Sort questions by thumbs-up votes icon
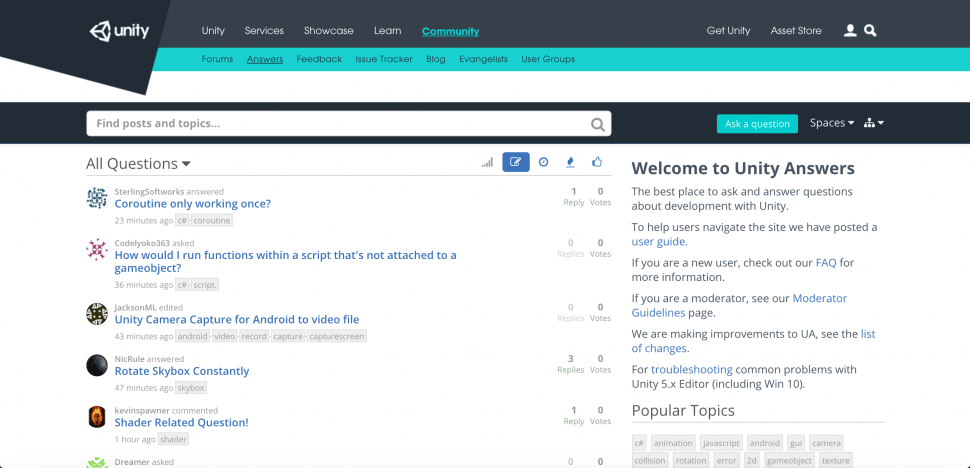Image resolution: width=970 pixels, height=468 pixels. pyautogui.click(x=596, y=162)
